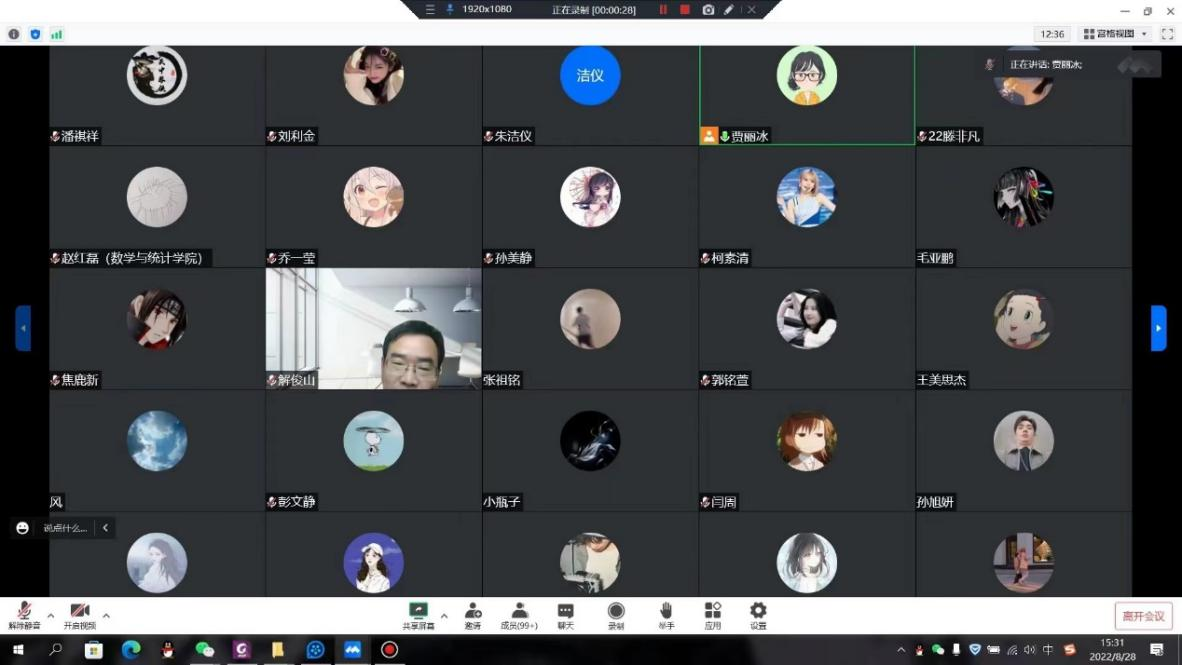Open the screen recorder hamburger menu
This screenshot has height=665, width=1182.
[x=430, y=9]
